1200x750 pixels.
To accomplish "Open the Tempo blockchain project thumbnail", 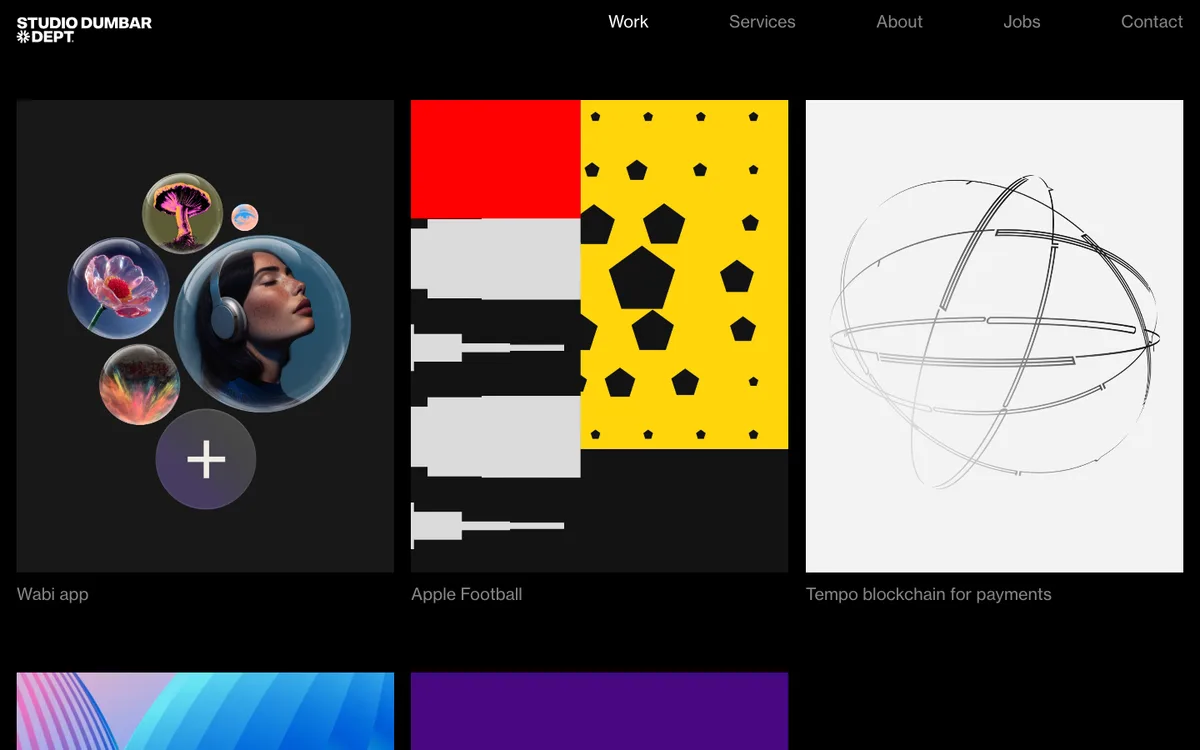I will pyautogui.click(x=994, y=336).
